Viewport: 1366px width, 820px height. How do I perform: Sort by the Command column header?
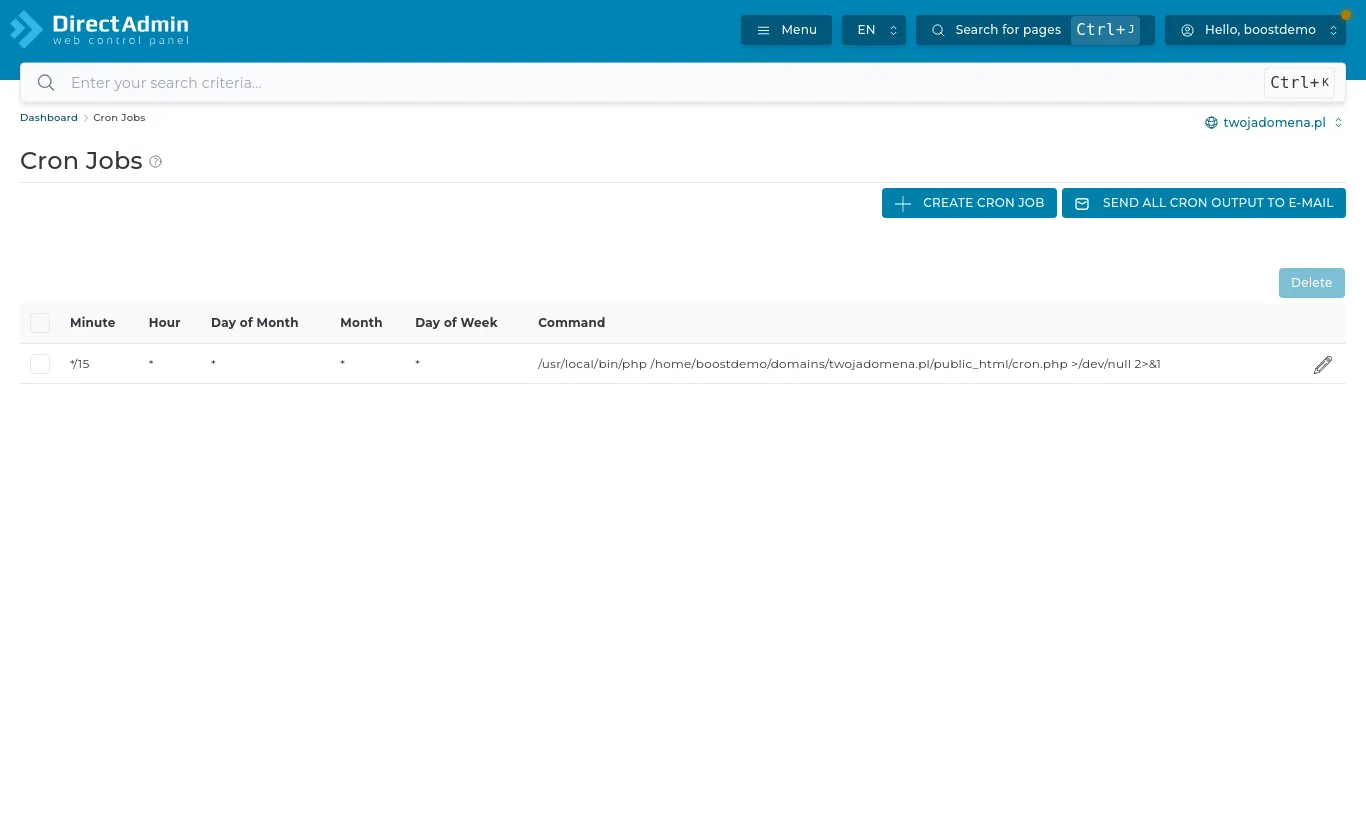click(571, 323)
